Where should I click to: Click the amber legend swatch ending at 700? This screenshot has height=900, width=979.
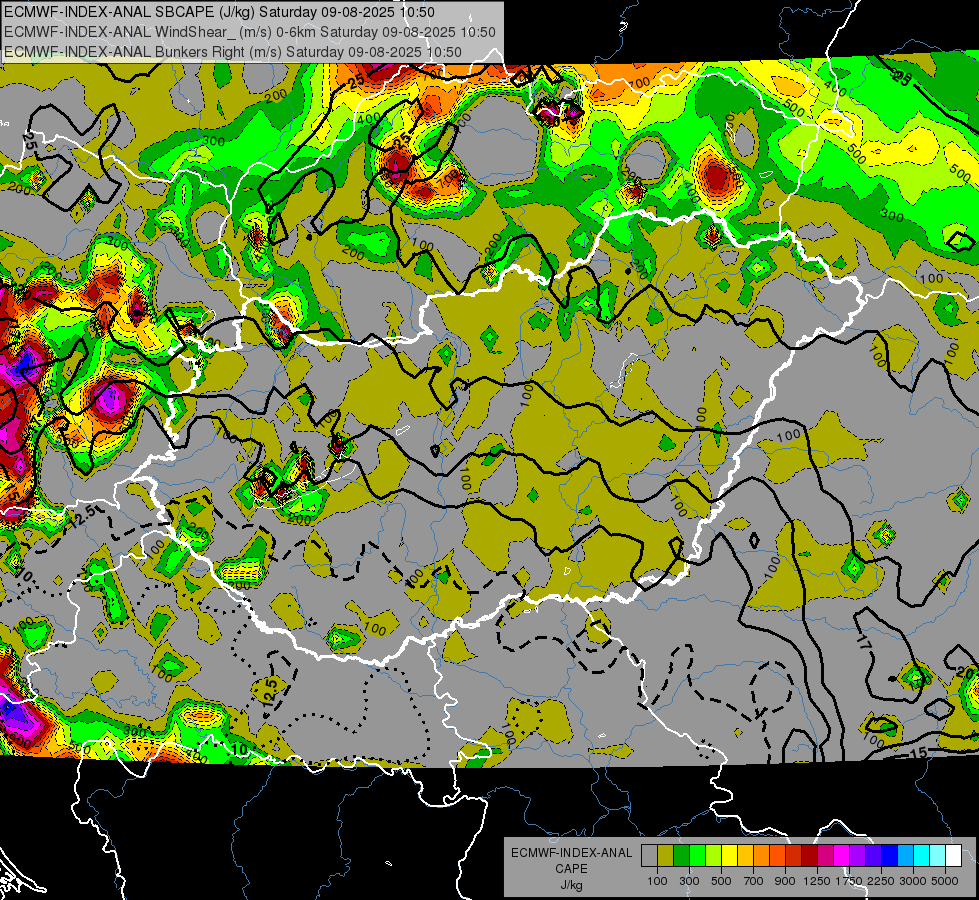[x=745, y=855]
